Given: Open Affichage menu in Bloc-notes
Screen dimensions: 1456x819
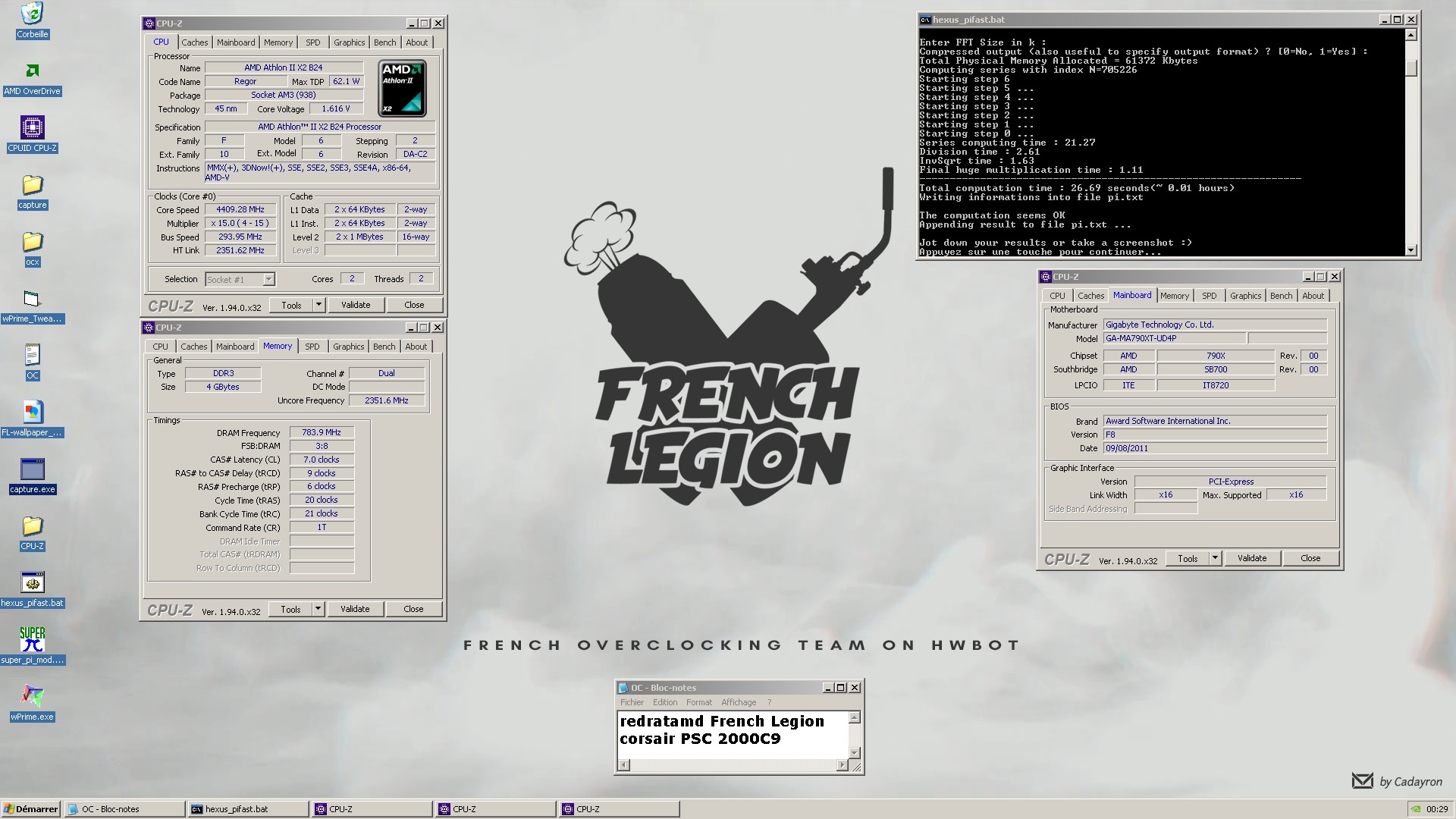Looking at the screenshot, I should [739, 702].
